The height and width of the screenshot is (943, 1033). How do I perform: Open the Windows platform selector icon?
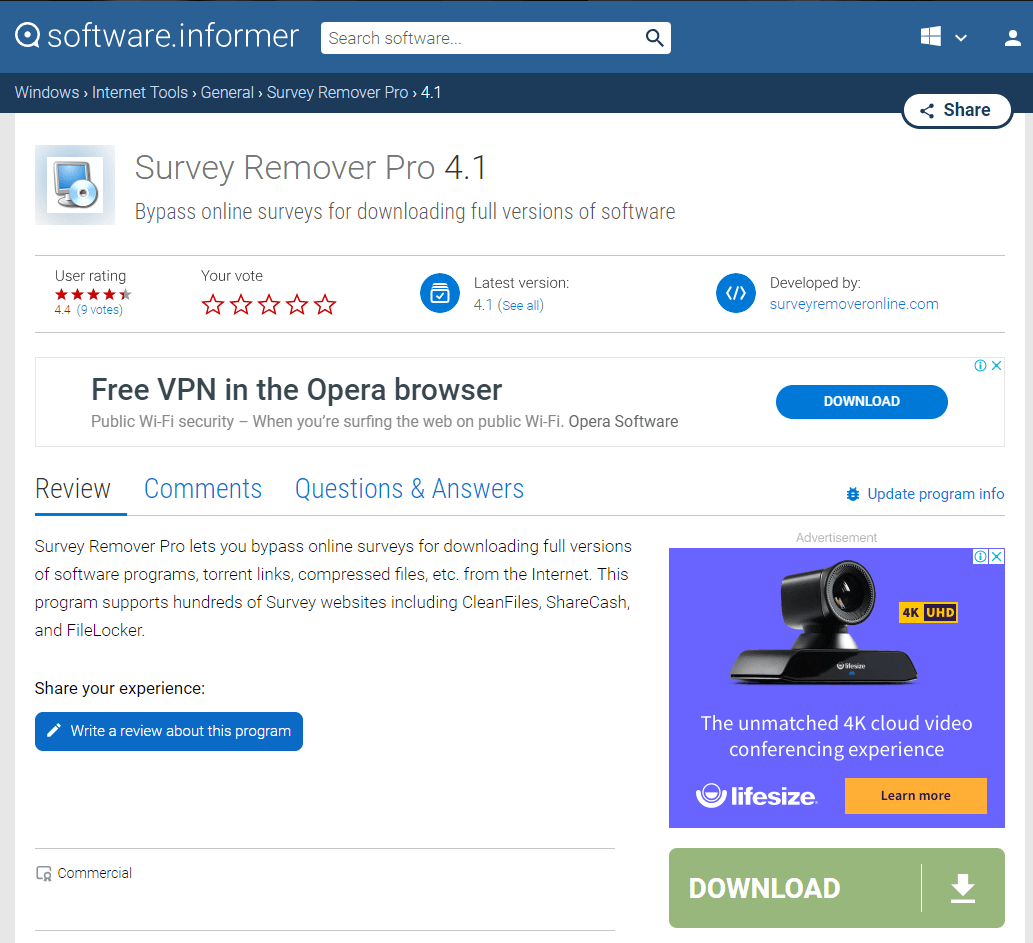coord(930,37)
